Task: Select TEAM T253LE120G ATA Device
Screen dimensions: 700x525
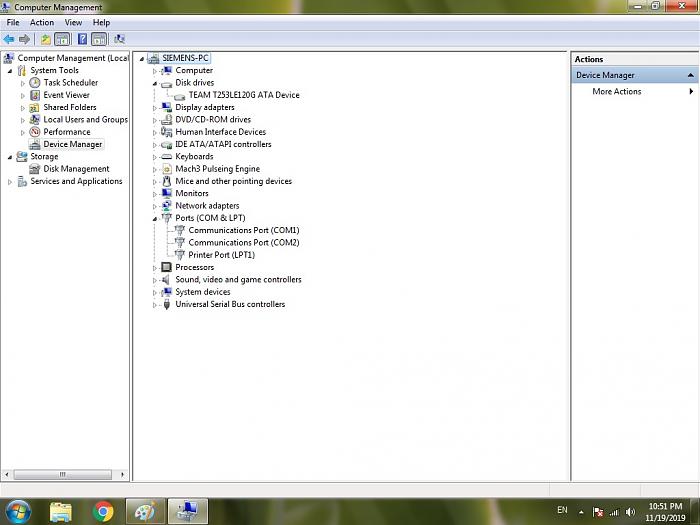Action: (244, 95)
